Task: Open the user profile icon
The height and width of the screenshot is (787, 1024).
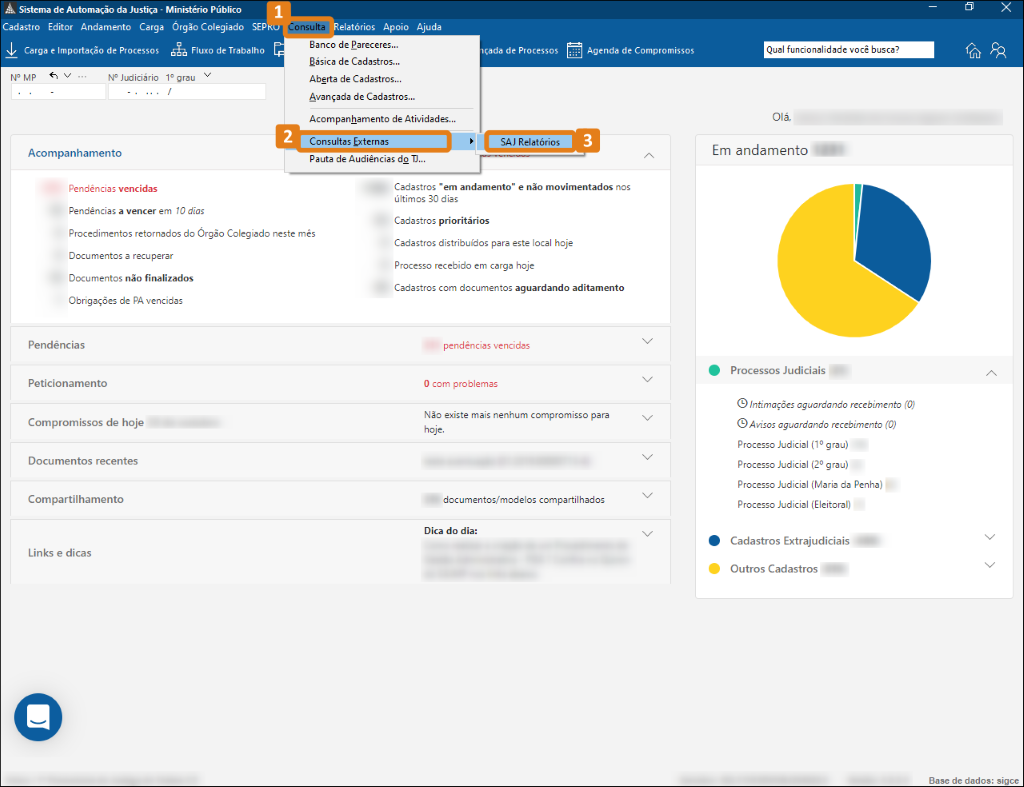Action: click(x=998, y=50)
